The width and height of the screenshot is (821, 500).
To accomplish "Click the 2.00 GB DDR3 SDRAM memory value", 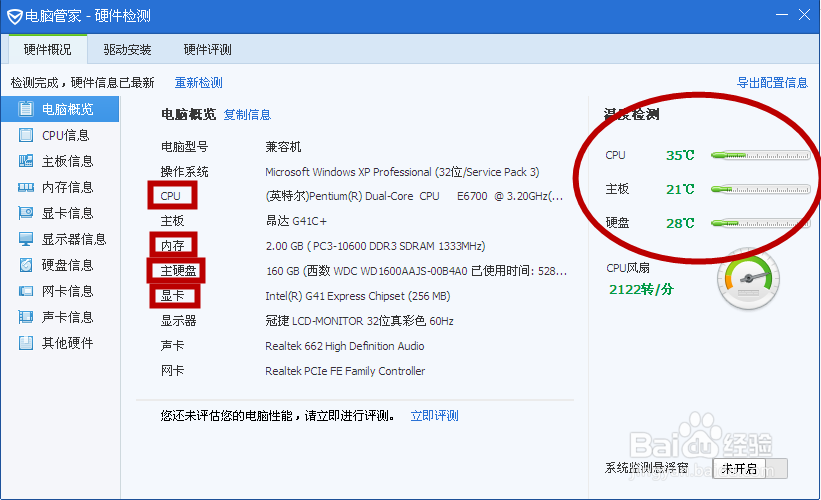I will (x=375, y=246).
